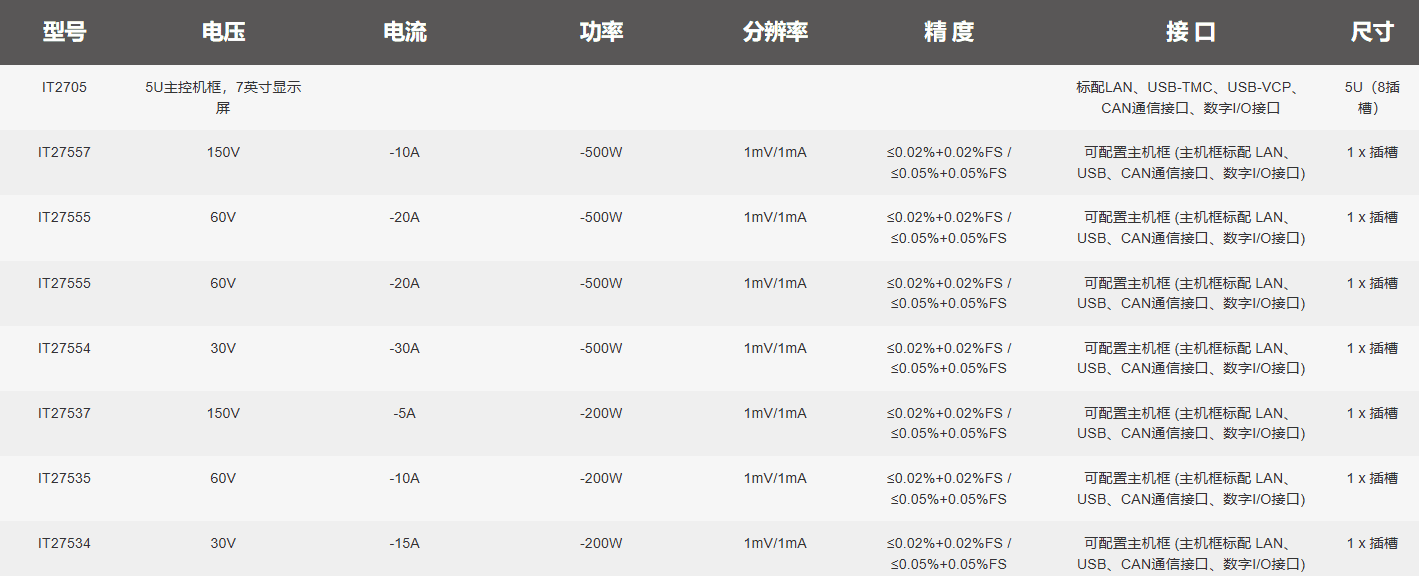
Task: Select the IT2705 interface cell with USB-TMC
Action: (1190, 98)
